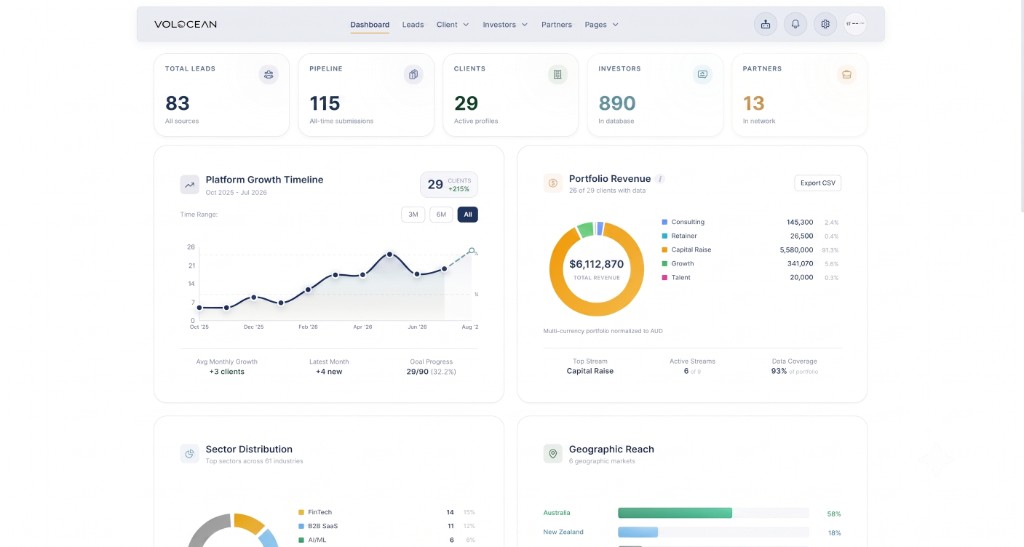Screen dimensions: 1024x547
Task: Click the Export CSV button
Action: coord(818,183)
